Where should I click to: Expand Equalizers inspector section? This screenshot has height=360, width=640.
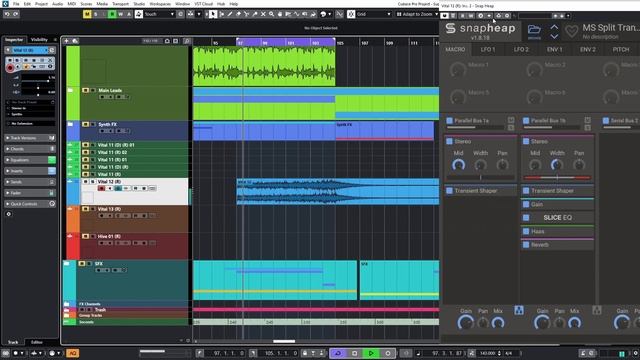click(30, 160)
